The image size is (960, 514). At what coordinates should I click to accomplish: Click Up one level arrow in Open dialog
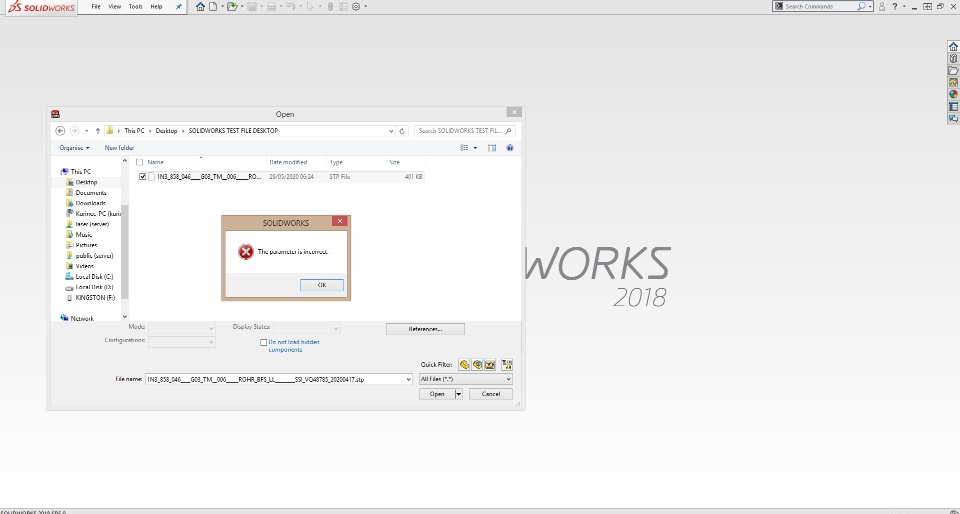98,130
